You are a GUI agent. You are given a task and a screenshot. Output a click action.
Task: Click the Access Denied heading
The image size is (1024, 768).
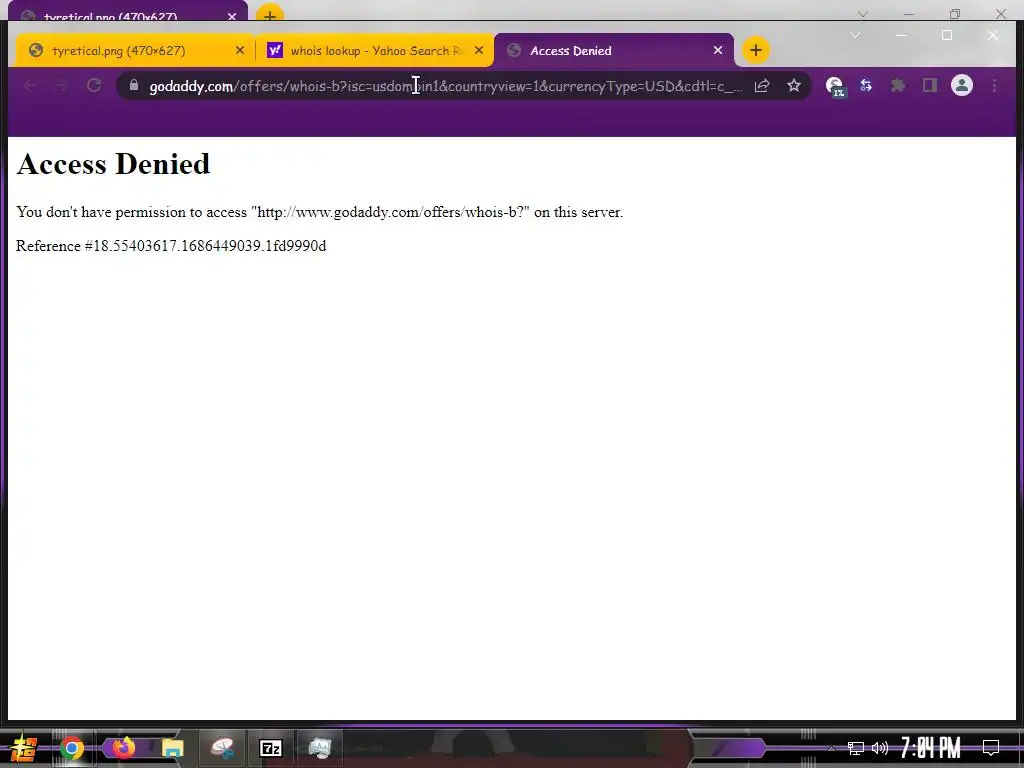114,164
